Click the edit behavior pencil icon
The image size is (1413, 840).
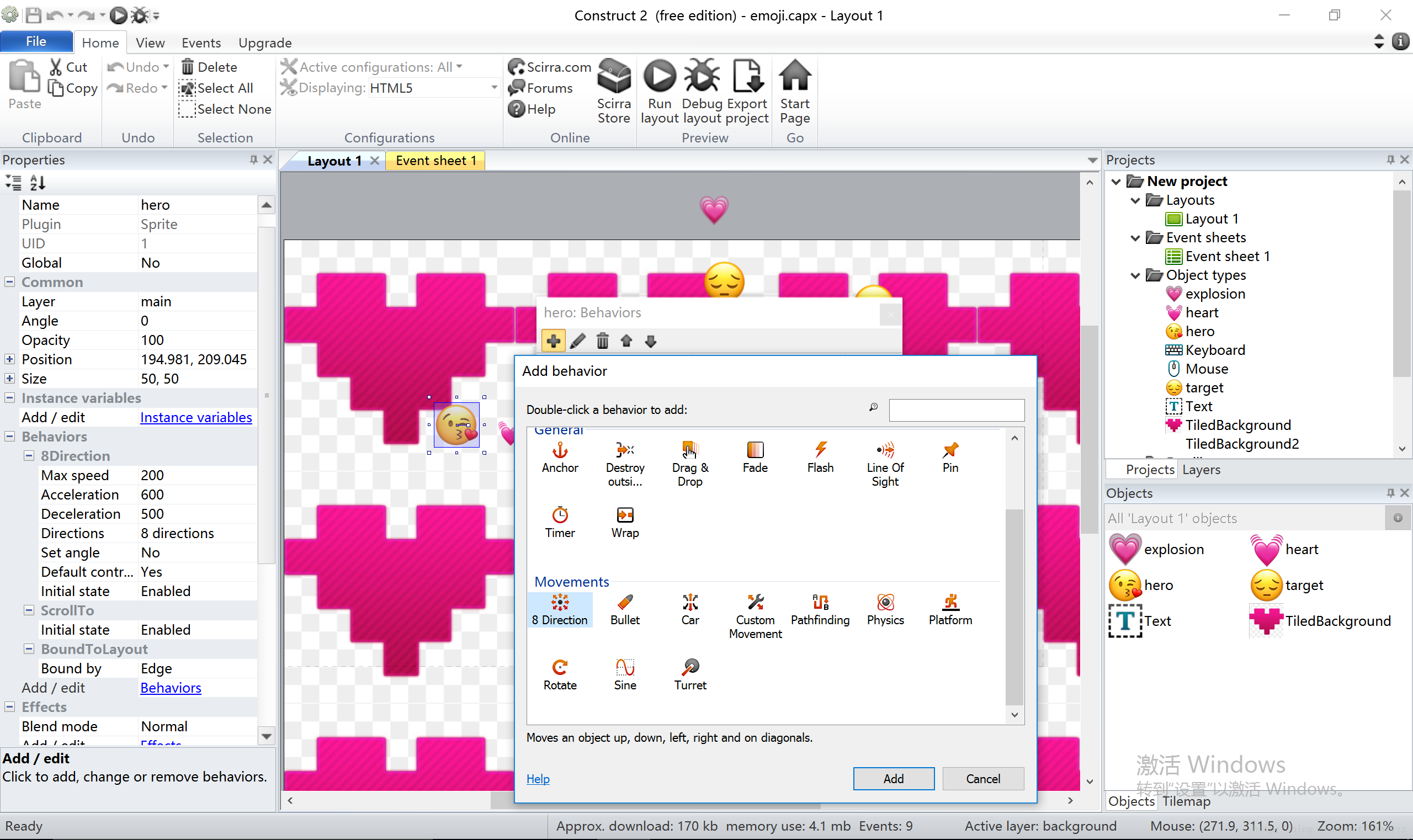(x=577, y=341)
